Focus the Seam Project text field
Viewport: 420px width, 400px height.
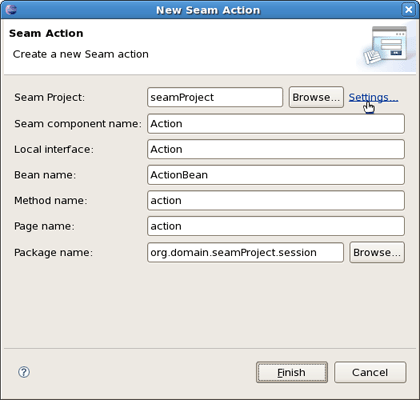pos(215,97)
